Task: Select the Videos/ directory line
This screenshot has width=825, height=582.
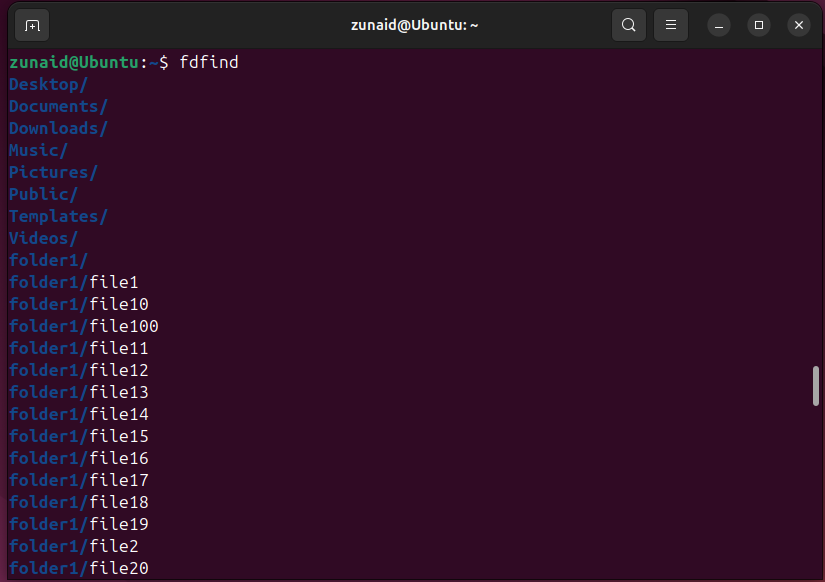Action: coord(42,238)
